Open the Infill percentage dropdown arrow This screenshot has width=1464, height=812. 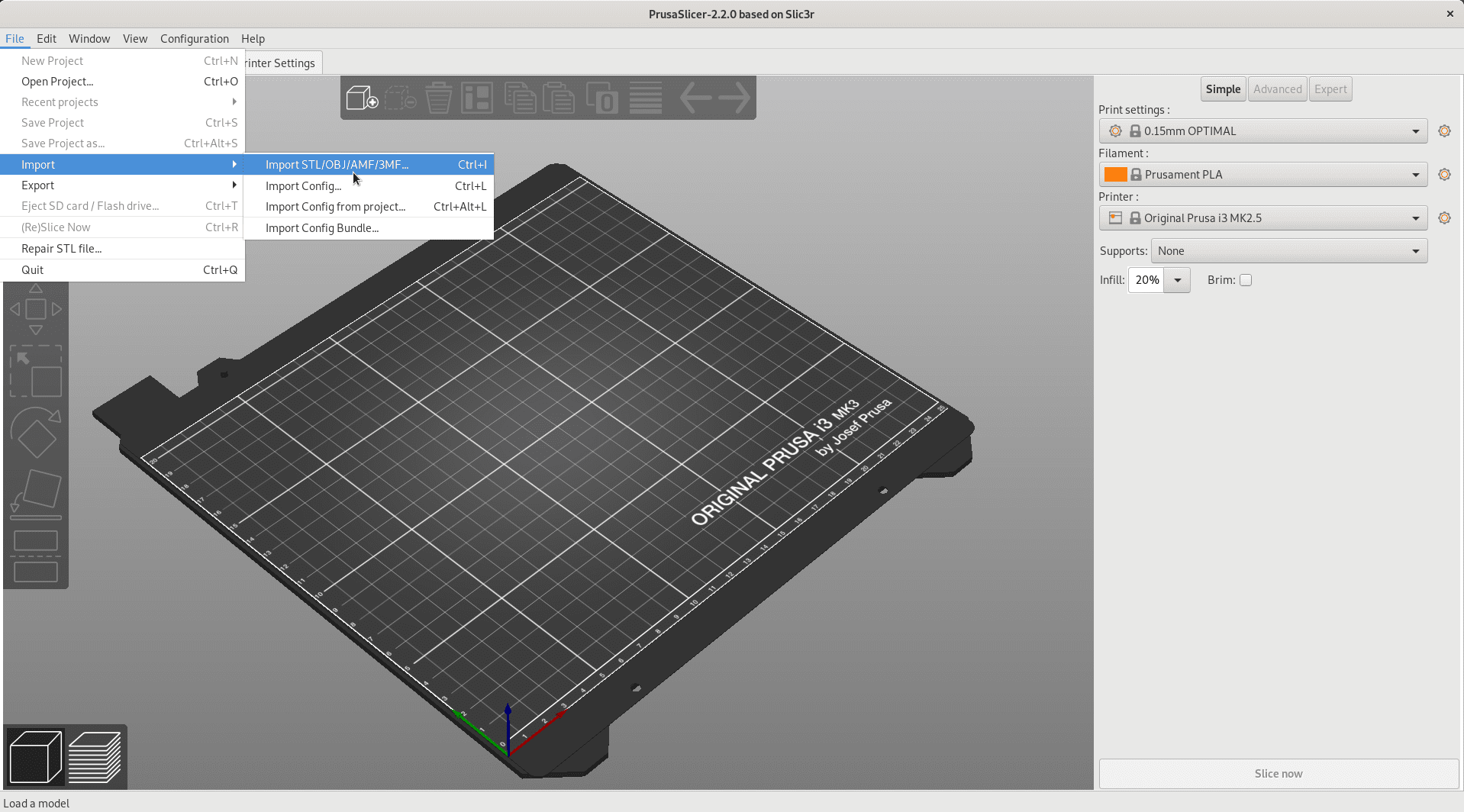tap(1178, 280)
